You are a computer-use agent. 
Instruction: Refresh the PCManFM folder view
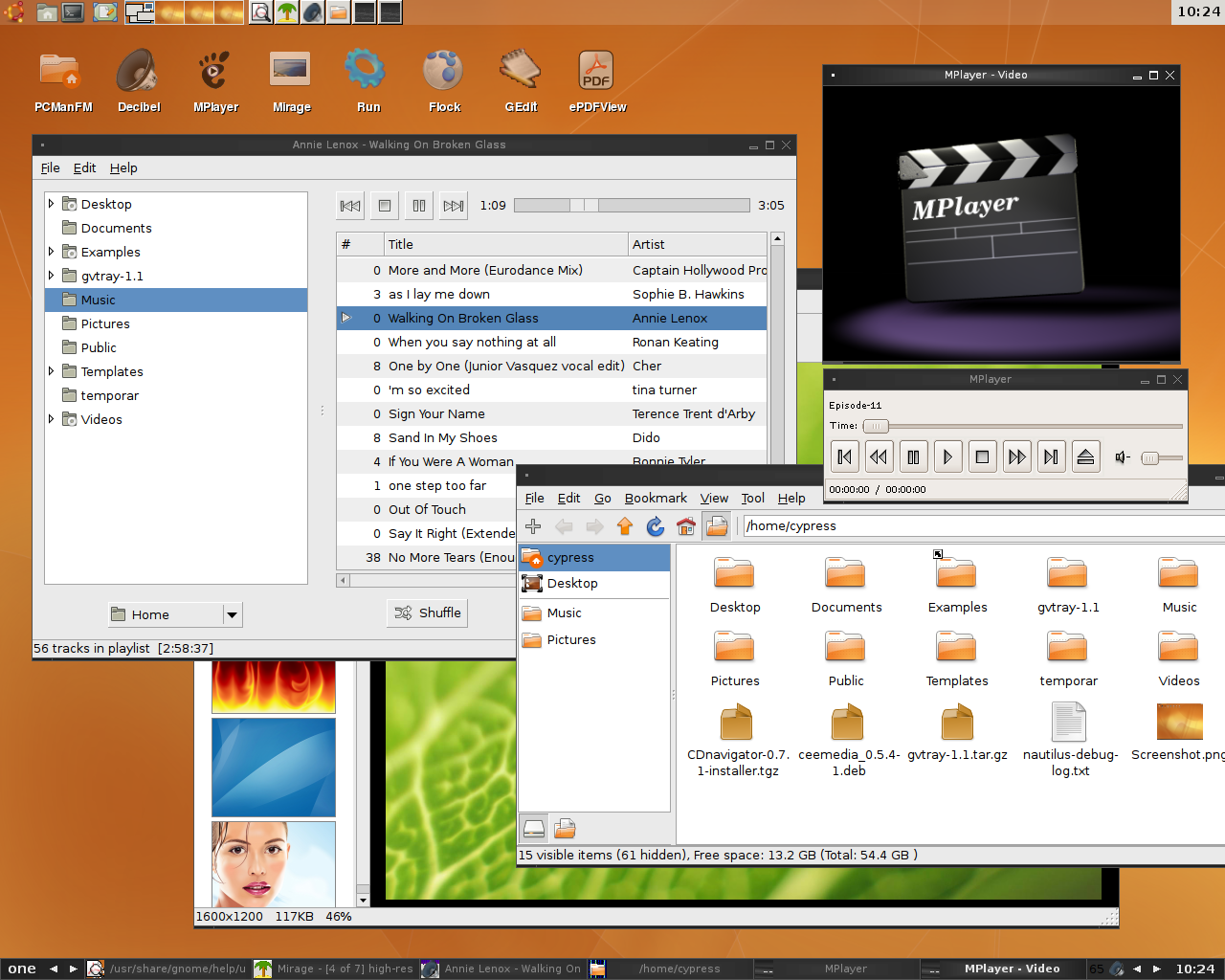pyautogui.click(x=656, y=525)
